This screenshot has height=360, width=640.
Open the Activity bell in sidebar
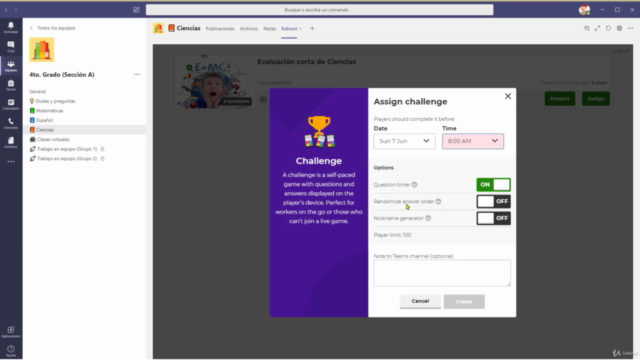(x=11, y=27)
